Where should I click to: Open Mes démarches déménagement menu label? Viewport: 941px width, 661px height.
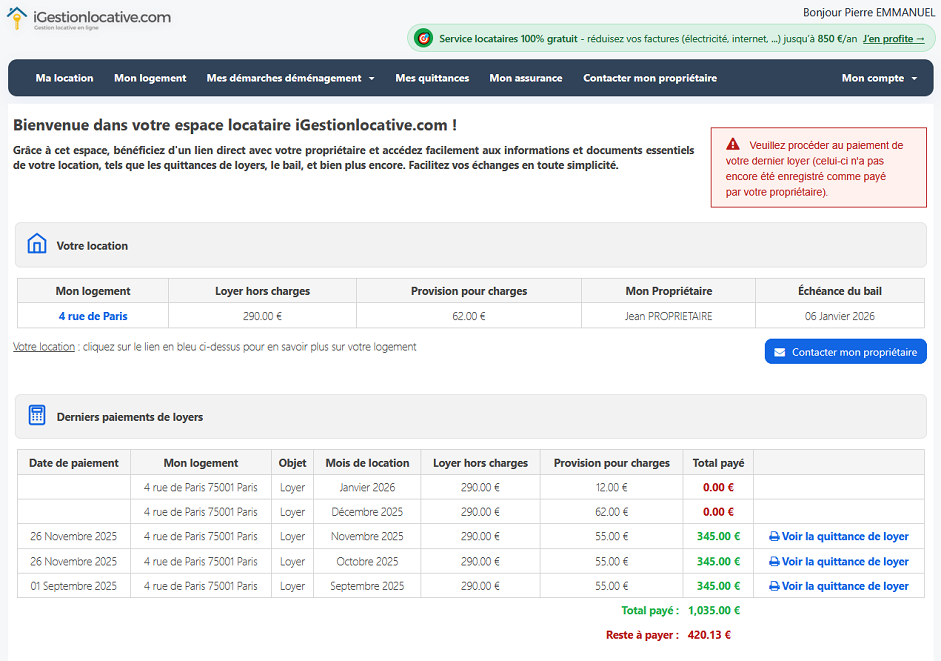tap(284, 78)
